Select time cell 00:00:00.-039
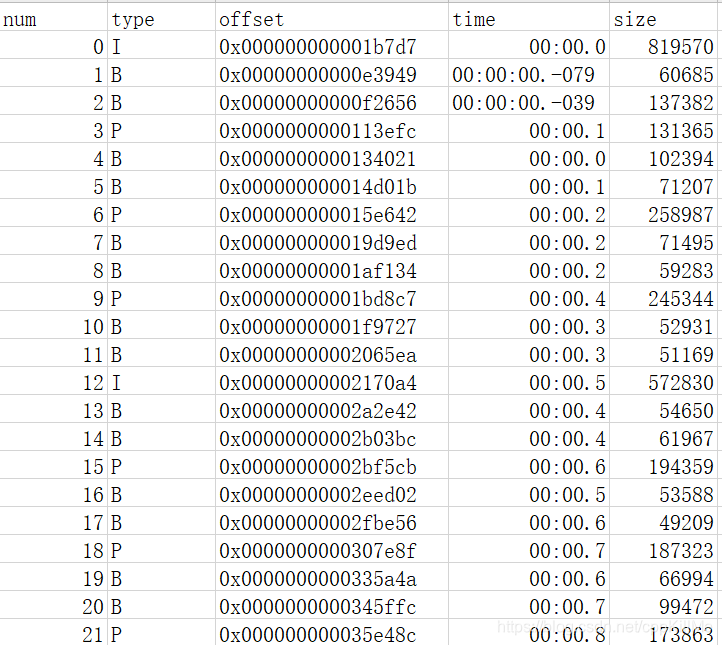The width and height of the screenshot is (722, 645). (529, 103)
